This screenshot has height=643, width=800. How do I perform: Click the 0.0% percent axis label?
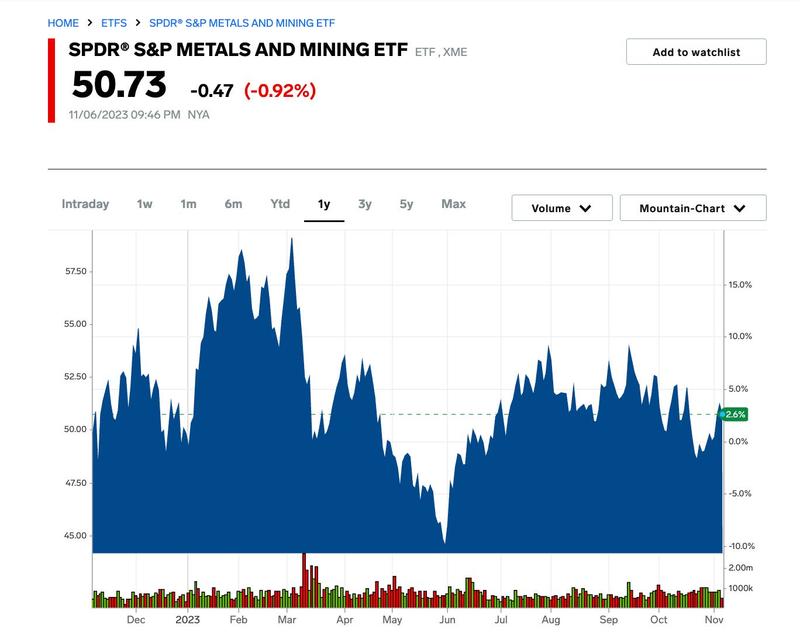[x=738, y=441]
